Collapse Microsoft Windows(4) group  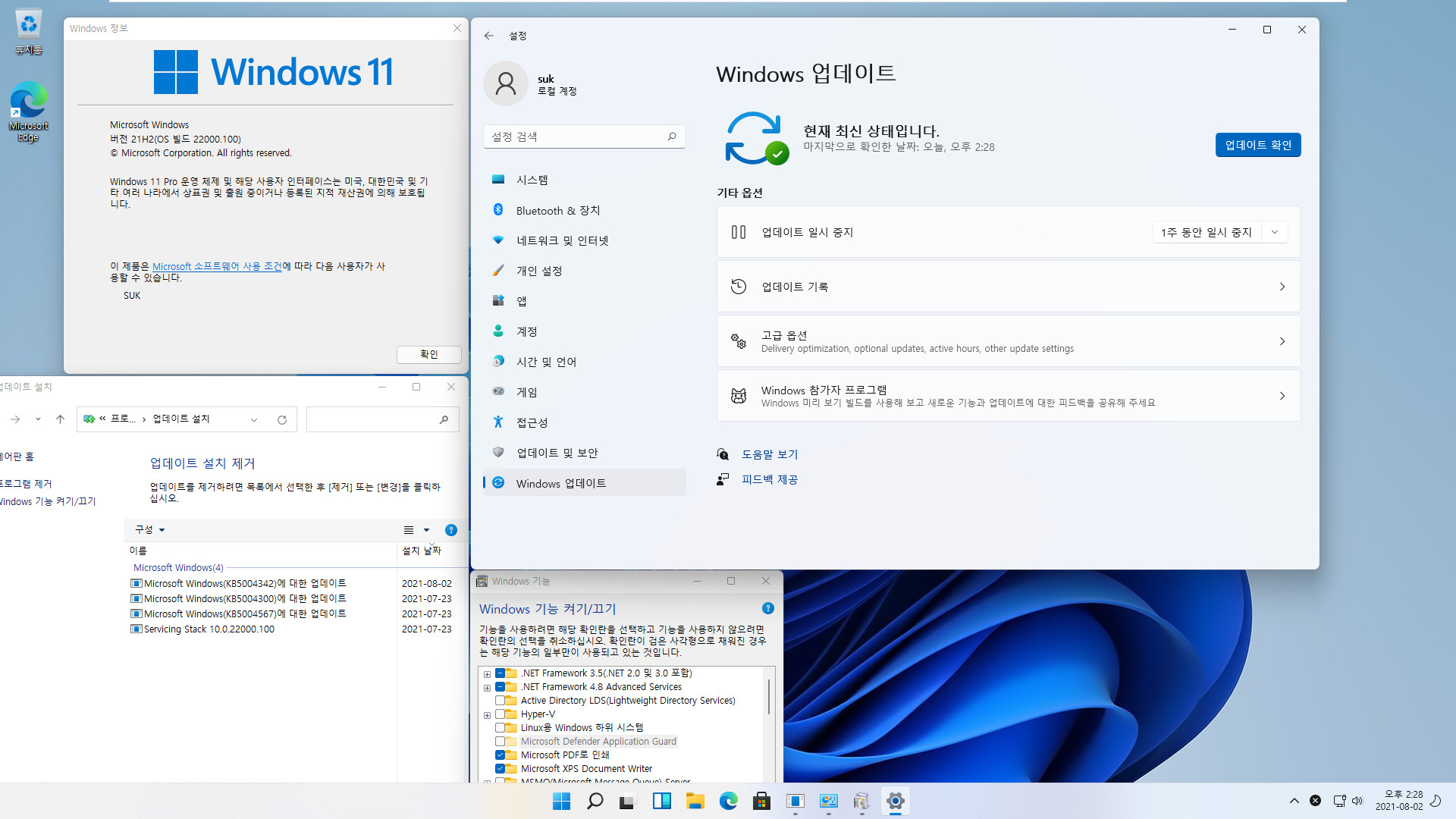coord(178,567)
